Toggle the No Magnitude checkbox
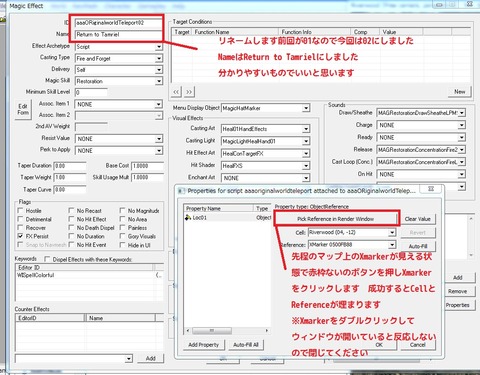The width and height of the screenshot is (480, 375). pyautogui.click(x=122, y=211)
